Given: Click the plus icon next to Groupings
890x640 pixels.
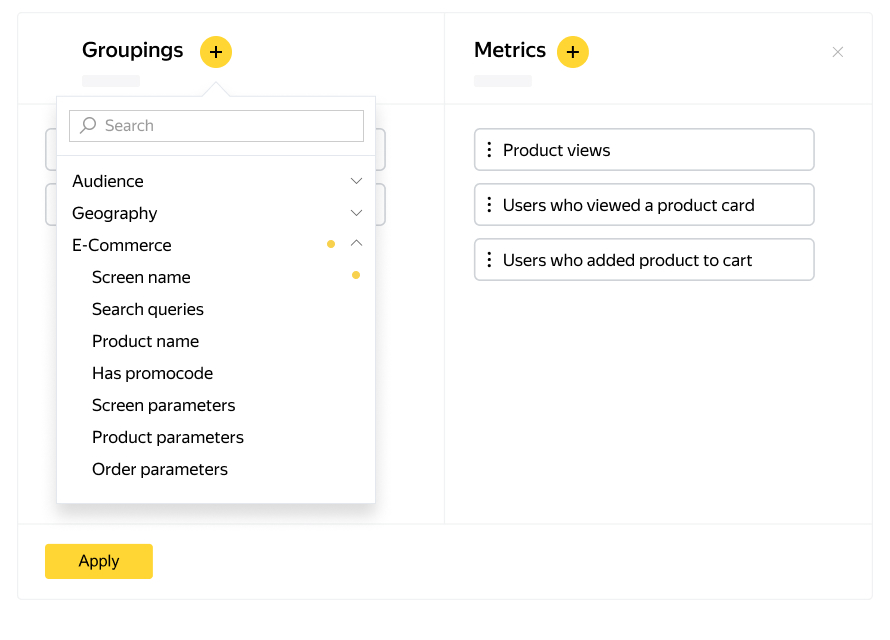Looking at the screenshot, I should click(216, 52).
